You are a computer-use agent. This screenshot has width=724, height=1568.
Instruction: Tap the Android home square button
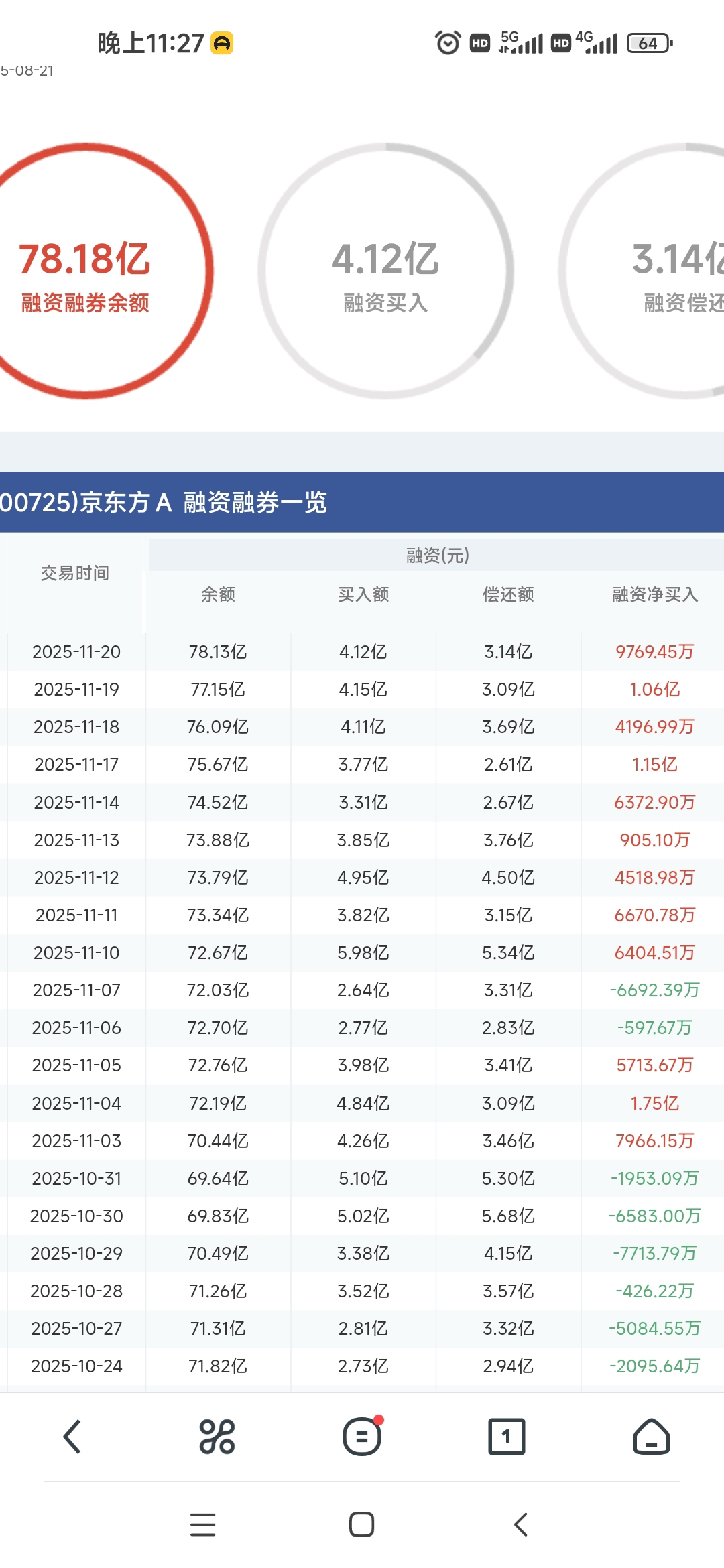point(362,1524)
